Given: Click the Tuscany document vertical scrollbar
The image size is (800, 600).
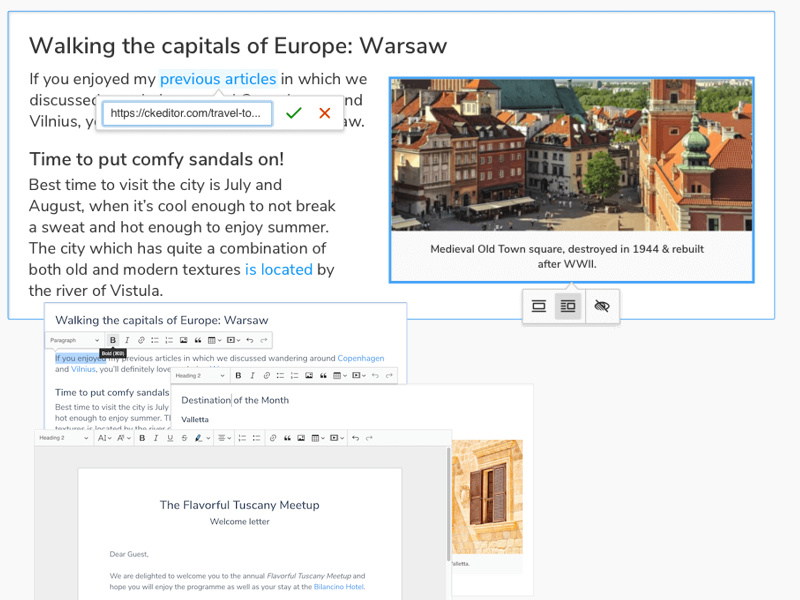Looking at the screenshot, I should (448, 505).
